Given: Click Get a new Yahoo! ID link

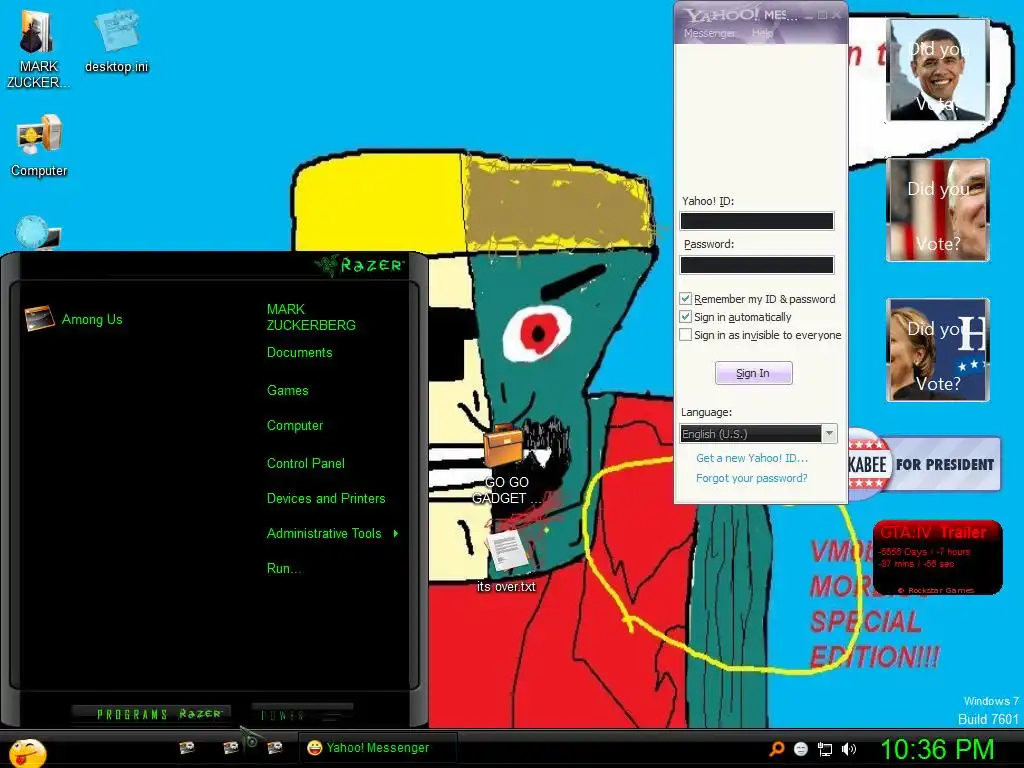Looking at the screenshot, I should (x=752, y=458).
